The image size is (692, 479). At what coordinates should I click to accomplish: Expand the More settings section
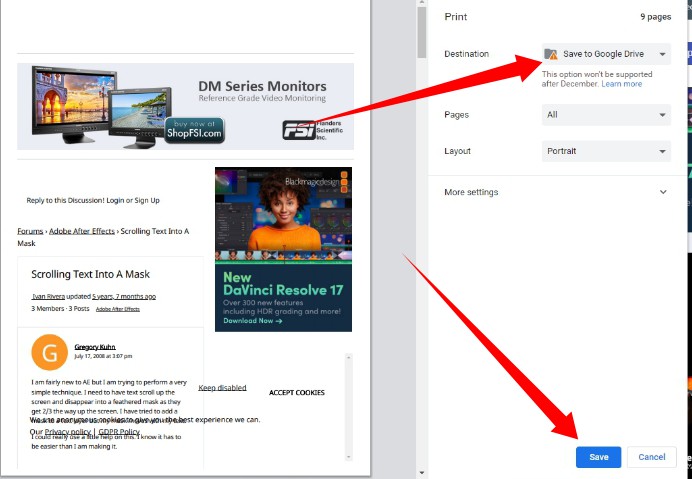click(555, 192)
